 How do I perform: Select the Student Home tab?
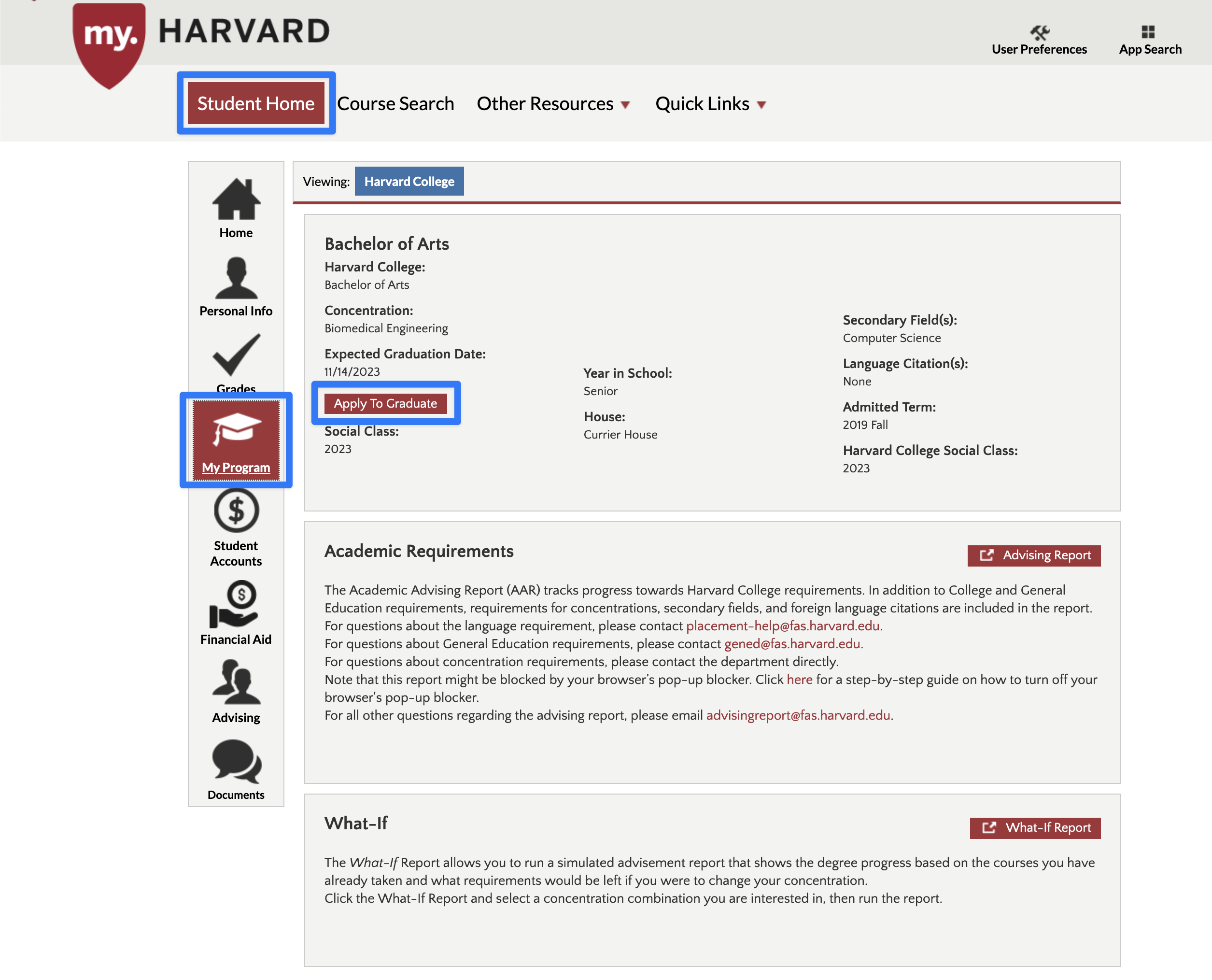(255, 103)
